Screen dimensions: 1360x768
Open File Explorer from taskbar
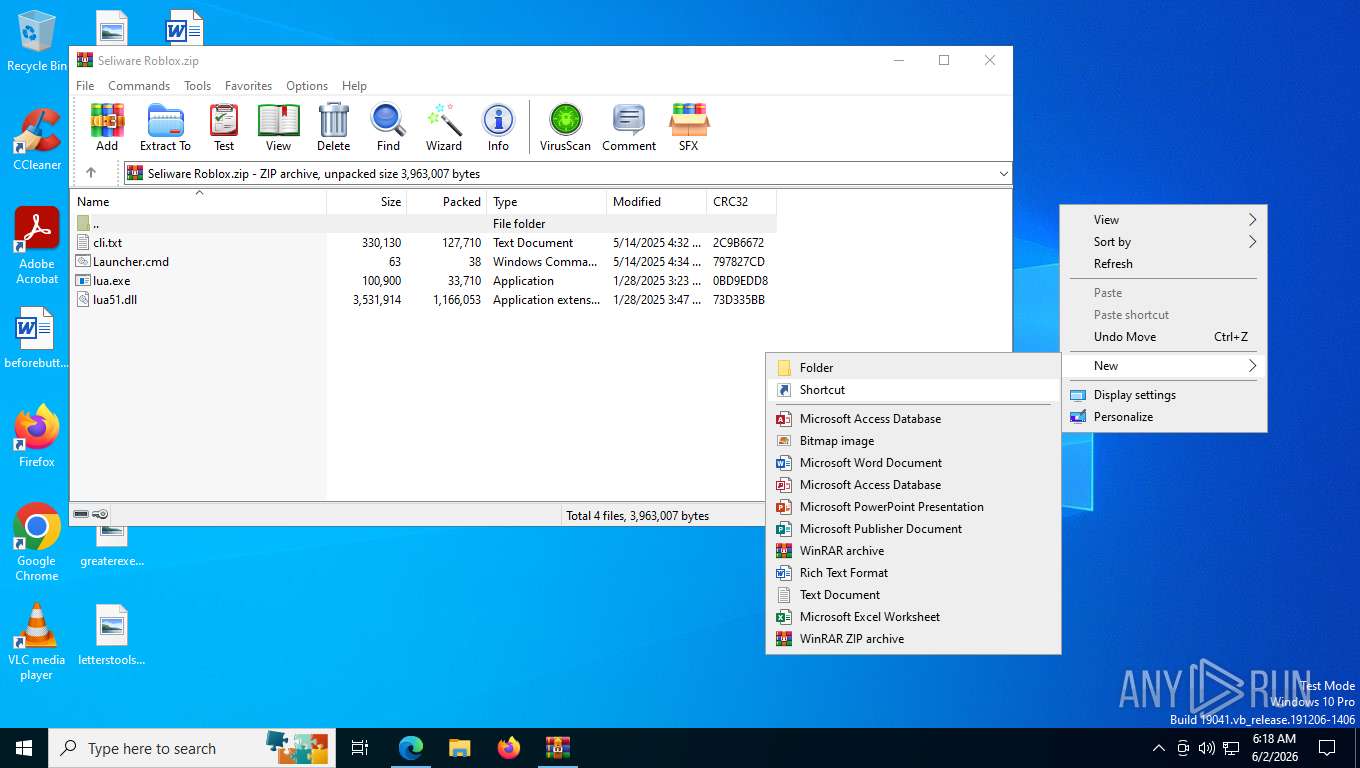point(460,748)
